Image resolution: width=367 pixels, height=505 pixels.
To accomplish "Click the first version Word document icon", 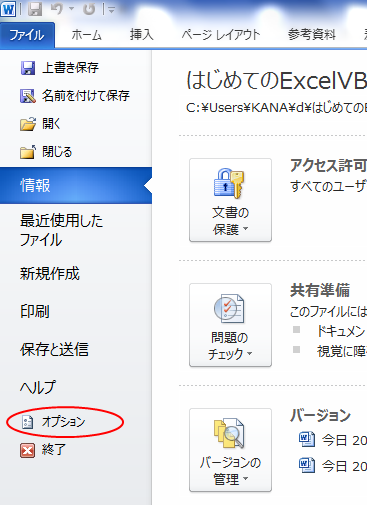I will click(307, 439).
